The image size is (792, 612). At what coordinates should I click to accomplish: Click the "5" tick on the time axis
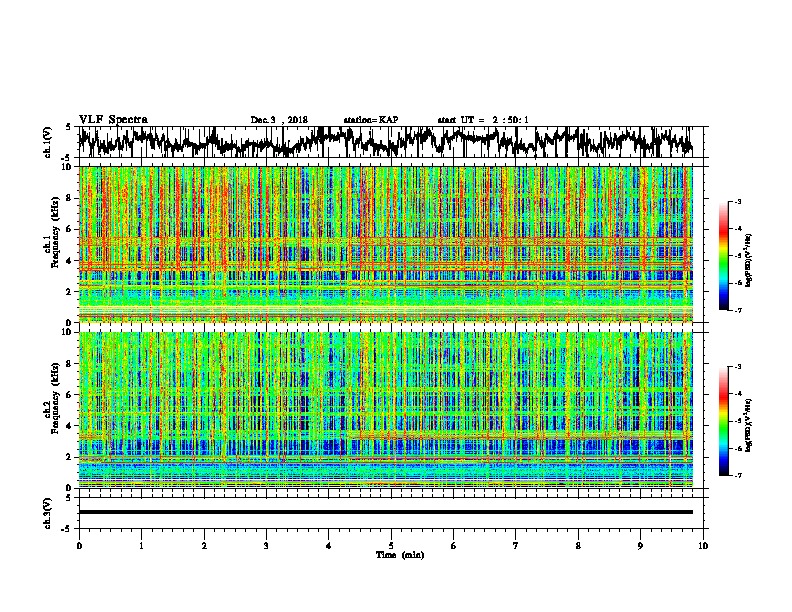click(x=391, y=546)
